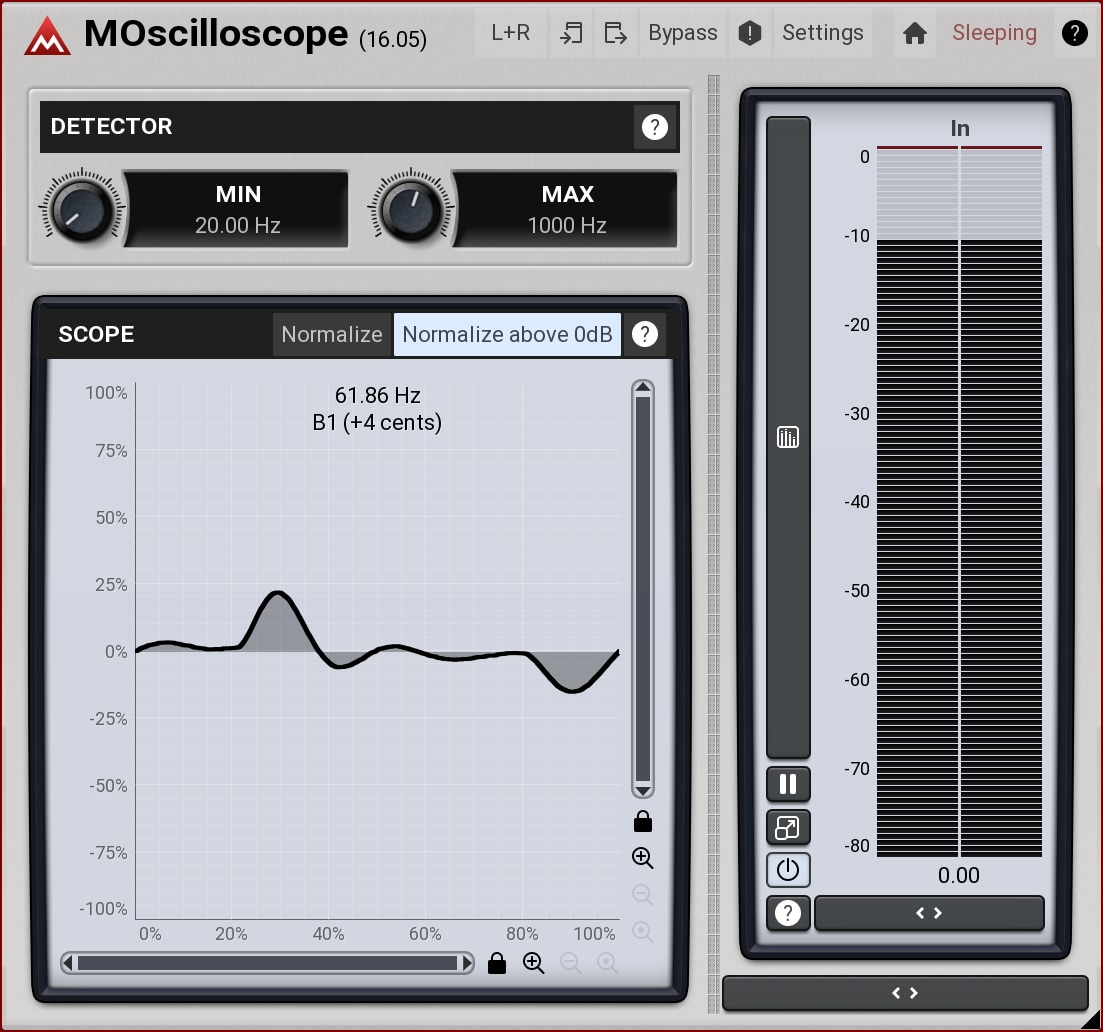Click the DETECTOR panel title
The width and height of the screenshot is (1103, 1032).
point(111,127)
